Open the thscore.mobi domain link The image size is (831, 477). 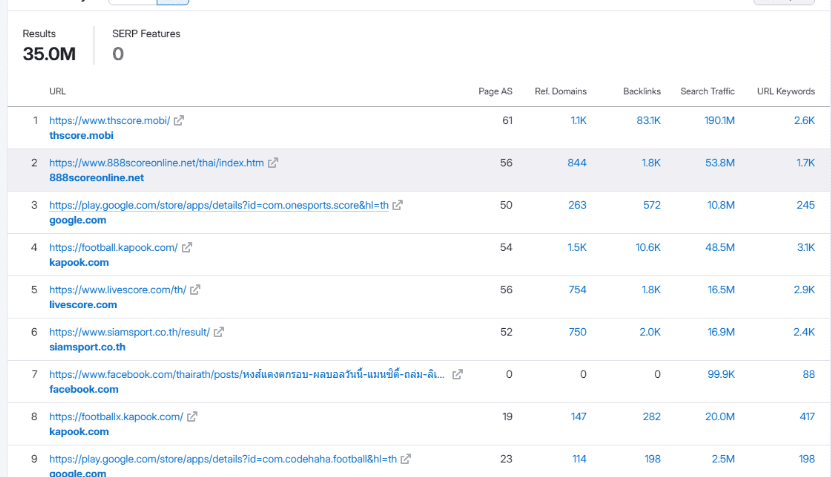pos(81,135)
